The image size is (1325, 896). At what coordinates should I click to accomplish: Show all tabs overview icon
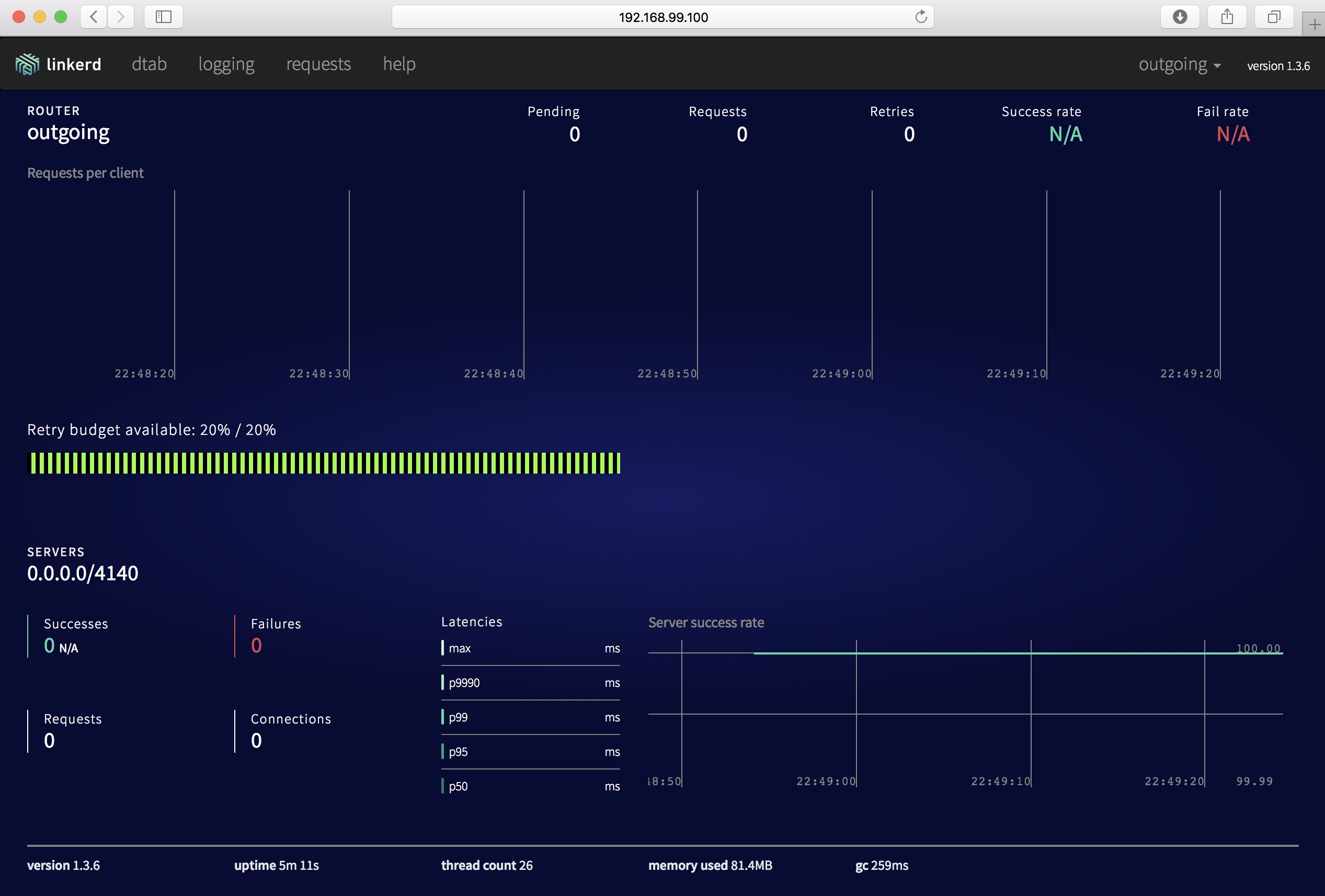click(x=1274, y=17)
